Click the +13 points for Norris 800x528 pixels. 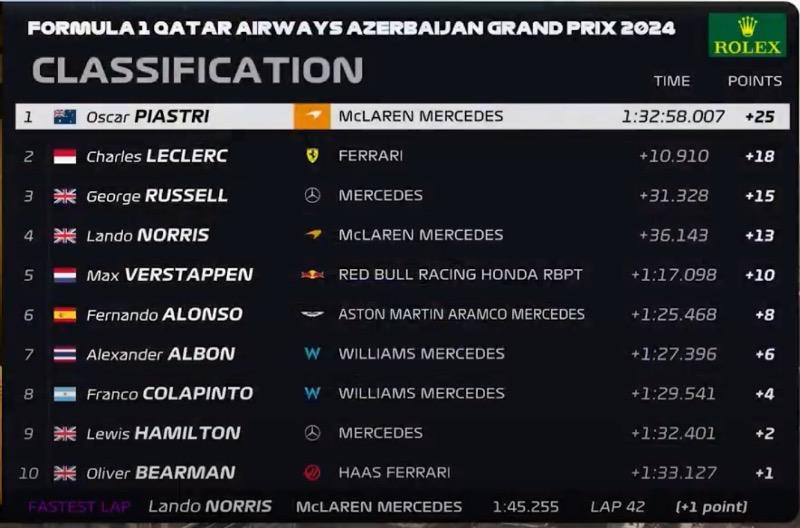[x=760, y=235]
